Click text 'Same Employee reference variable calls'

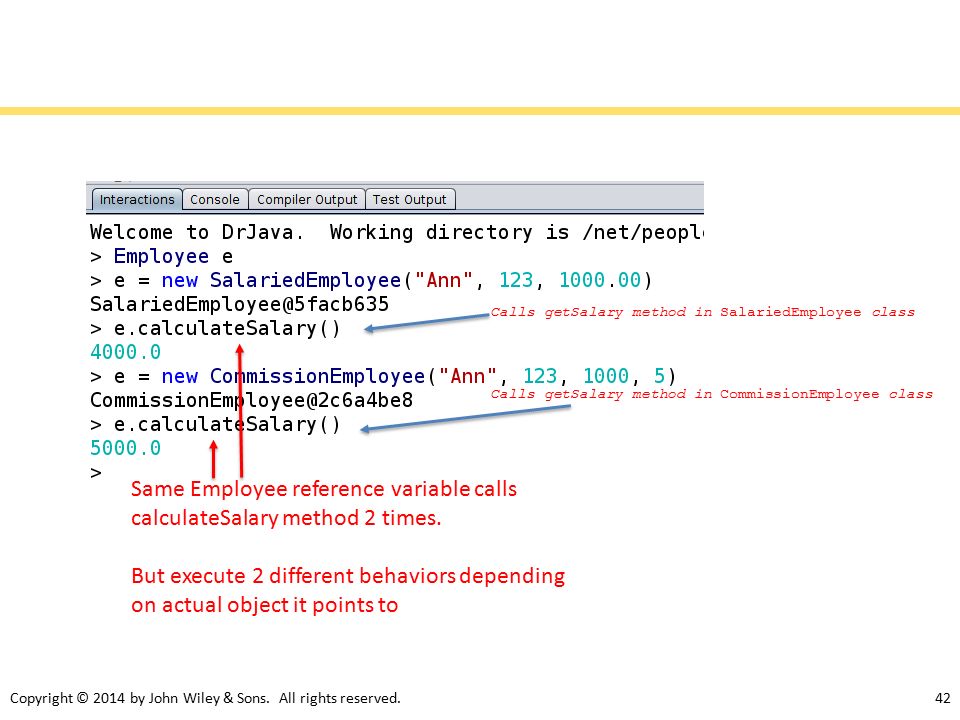click(324, 489)
